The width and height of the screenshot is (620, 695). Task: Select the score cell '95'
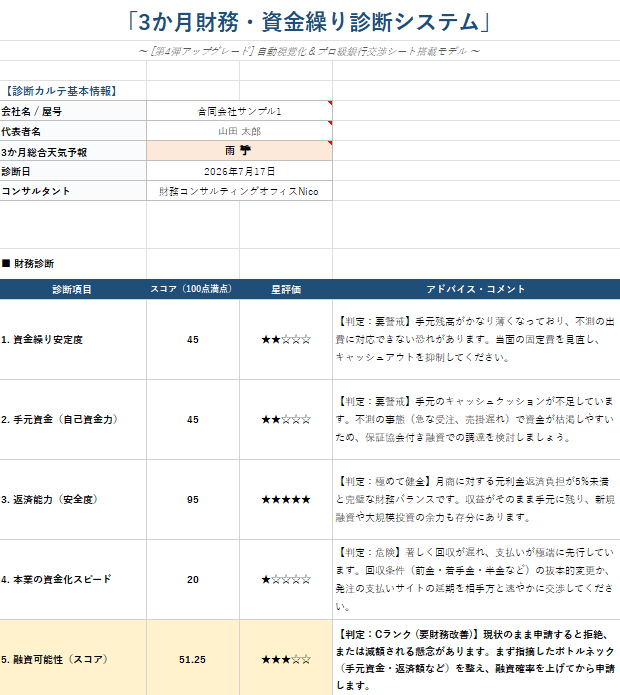pyautogui.click(x=193, y=500)
